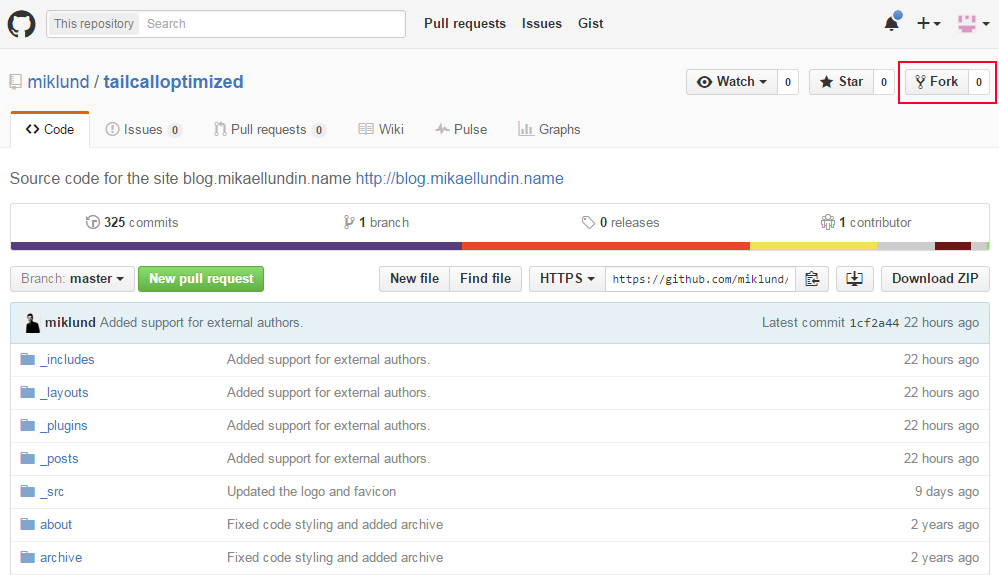999x575 pixels.
Task: Open the user avatar menu
Action: (x=973, y=24)
